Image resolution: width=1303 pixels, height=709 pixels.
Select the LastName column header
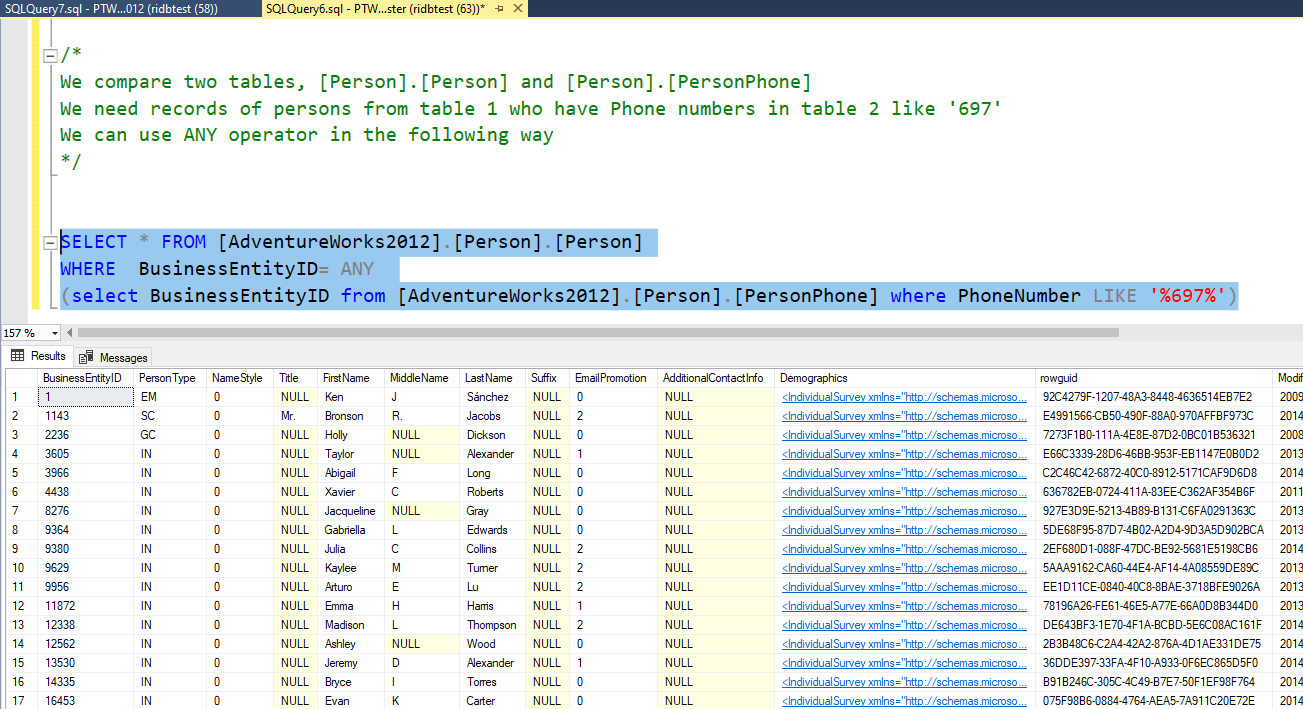(493, 378)
